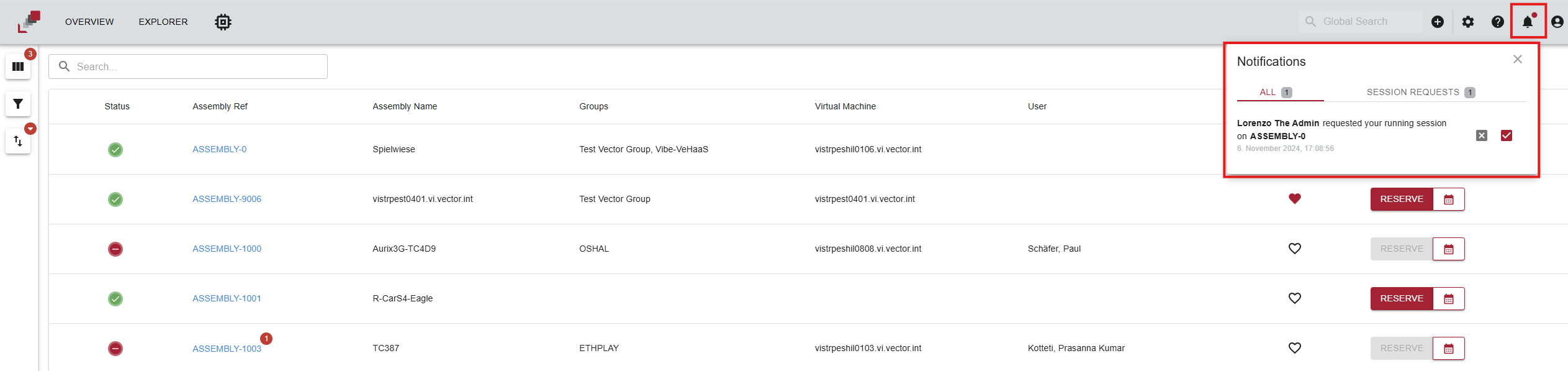1568x371 pixels.
Task: Open calendar for ASSEMBLY-9006 reservation
Action: tap(1449, 199)
